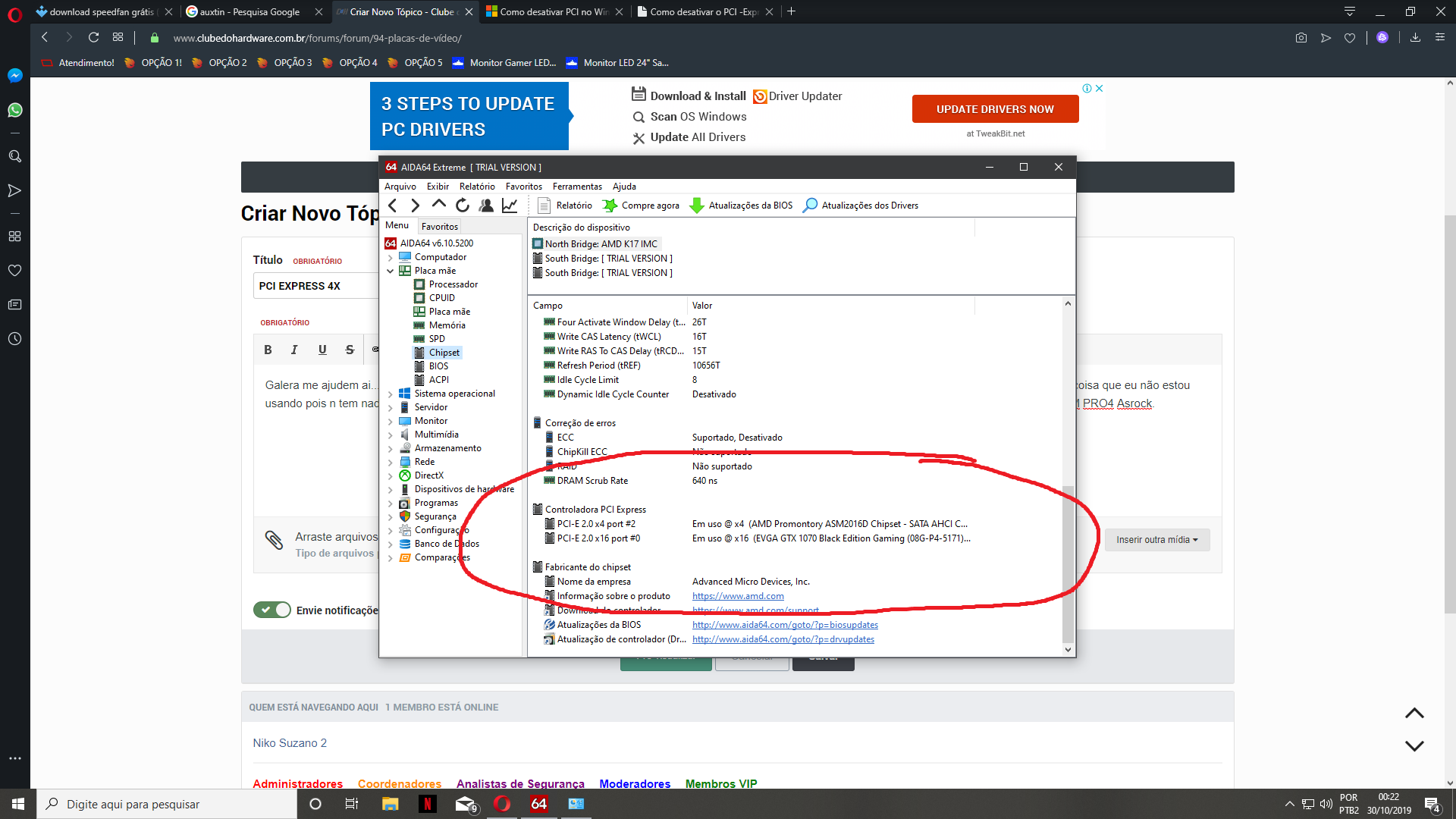
Task: Expand the DirectX tree node
Action: coord(391,475)
